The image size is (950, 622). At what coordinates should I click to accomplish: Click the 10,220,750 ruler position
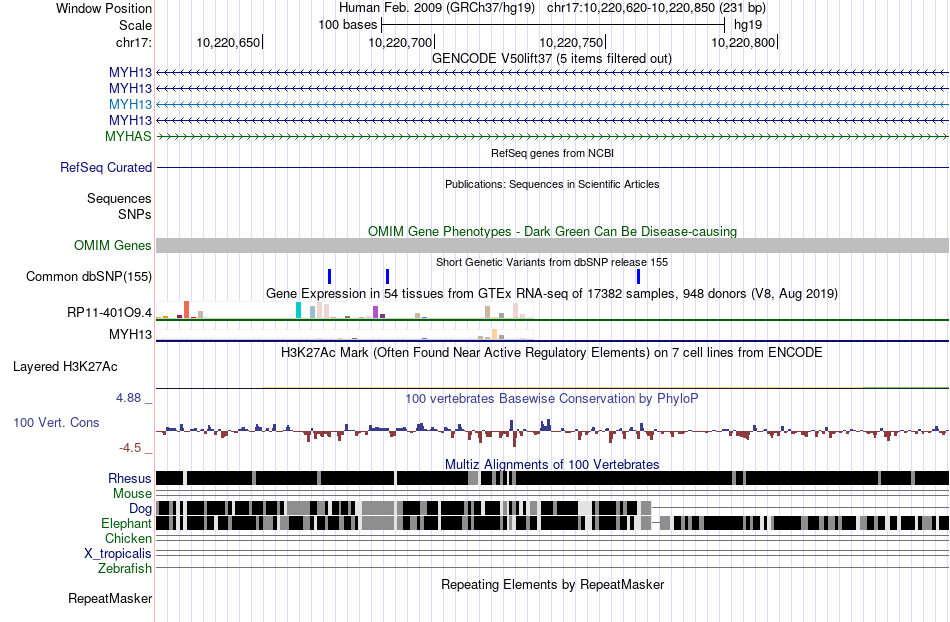coord(573,42)
